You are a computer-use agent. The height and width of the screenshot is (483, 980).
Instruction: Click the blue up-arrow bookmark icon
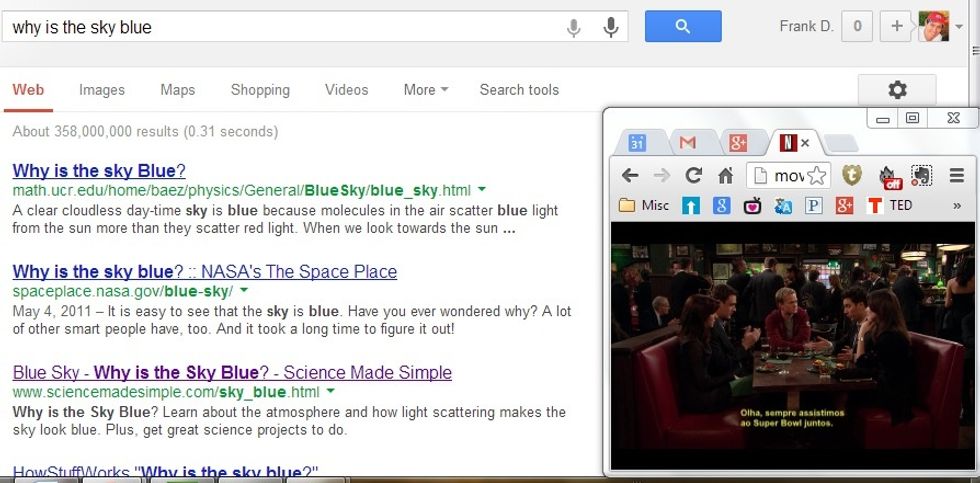(691, 206)
